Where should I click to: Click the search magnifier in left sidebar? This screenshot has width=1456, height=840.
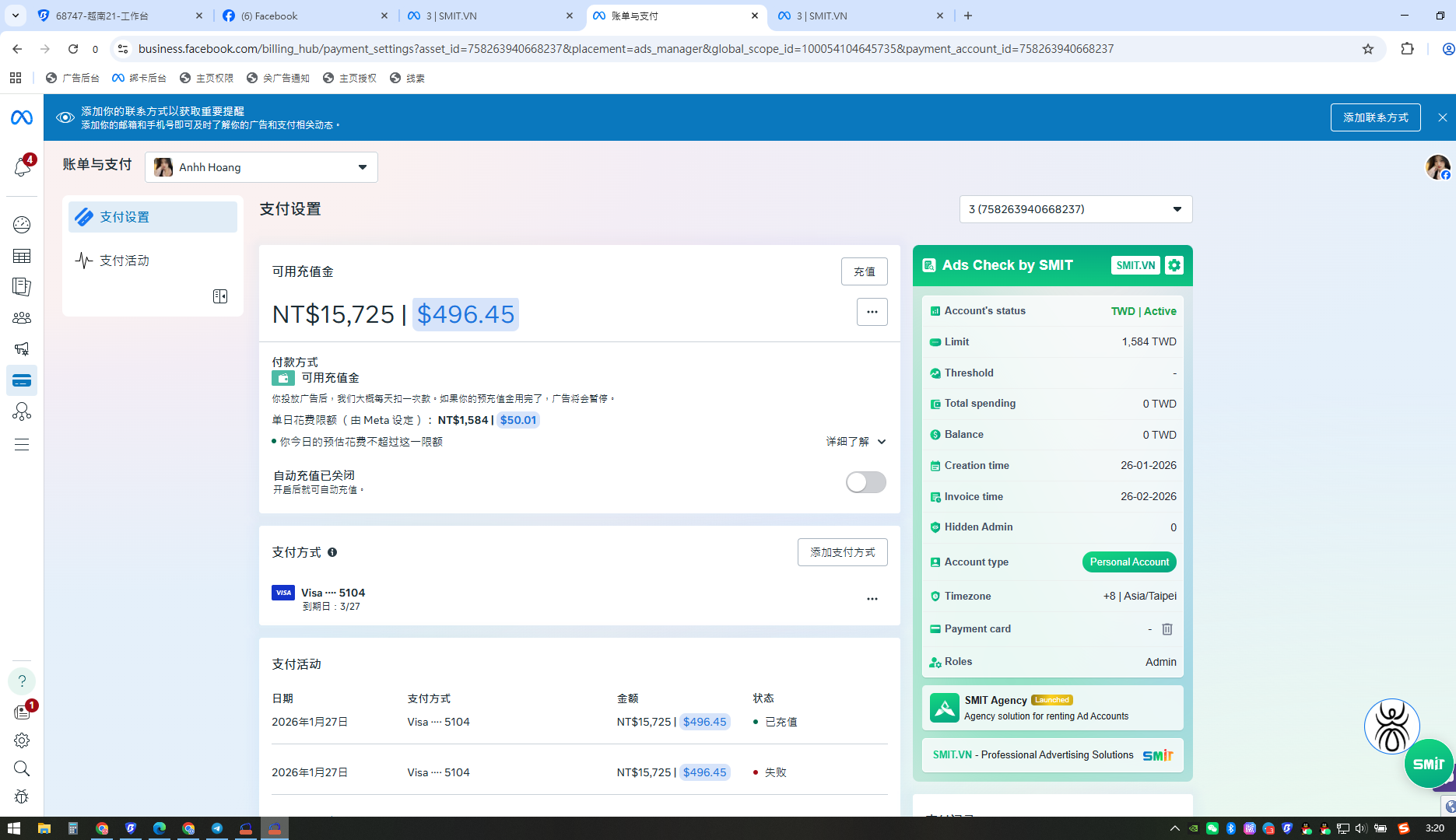pos(22,768)
